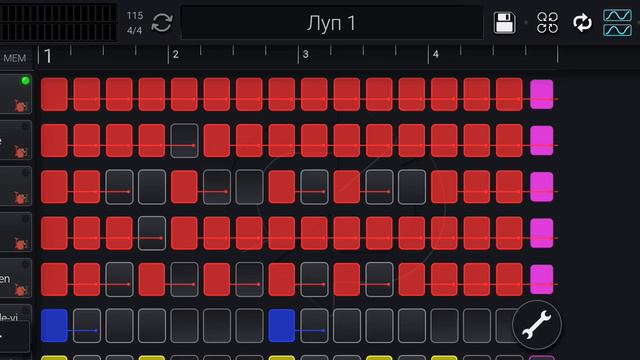Enable the empty twelfth step in third row
This screenshot has width=640, height=360.
[x=412, y=187]
